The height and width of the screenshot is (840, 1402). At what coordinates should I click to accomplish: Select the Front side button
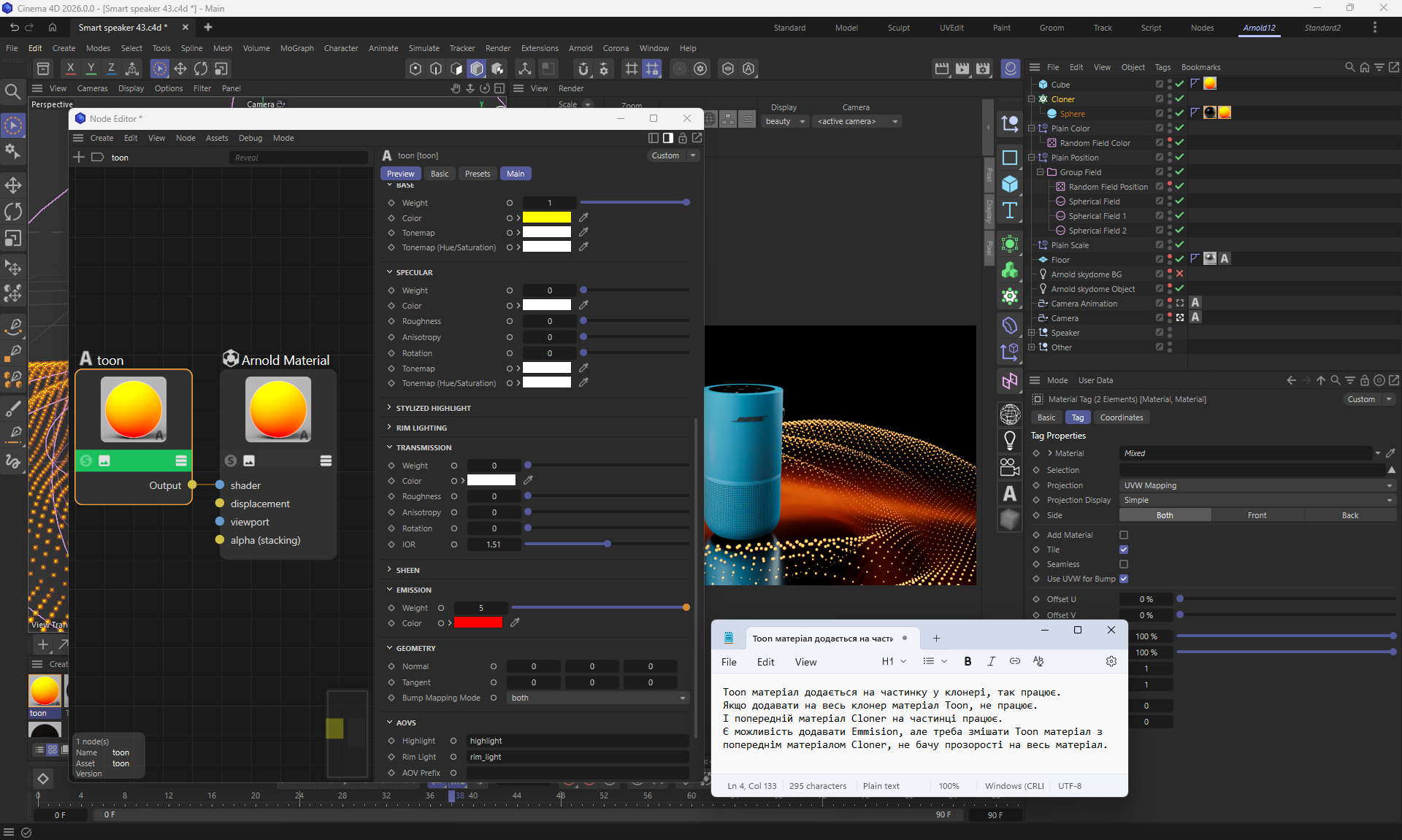point(1257,515)
